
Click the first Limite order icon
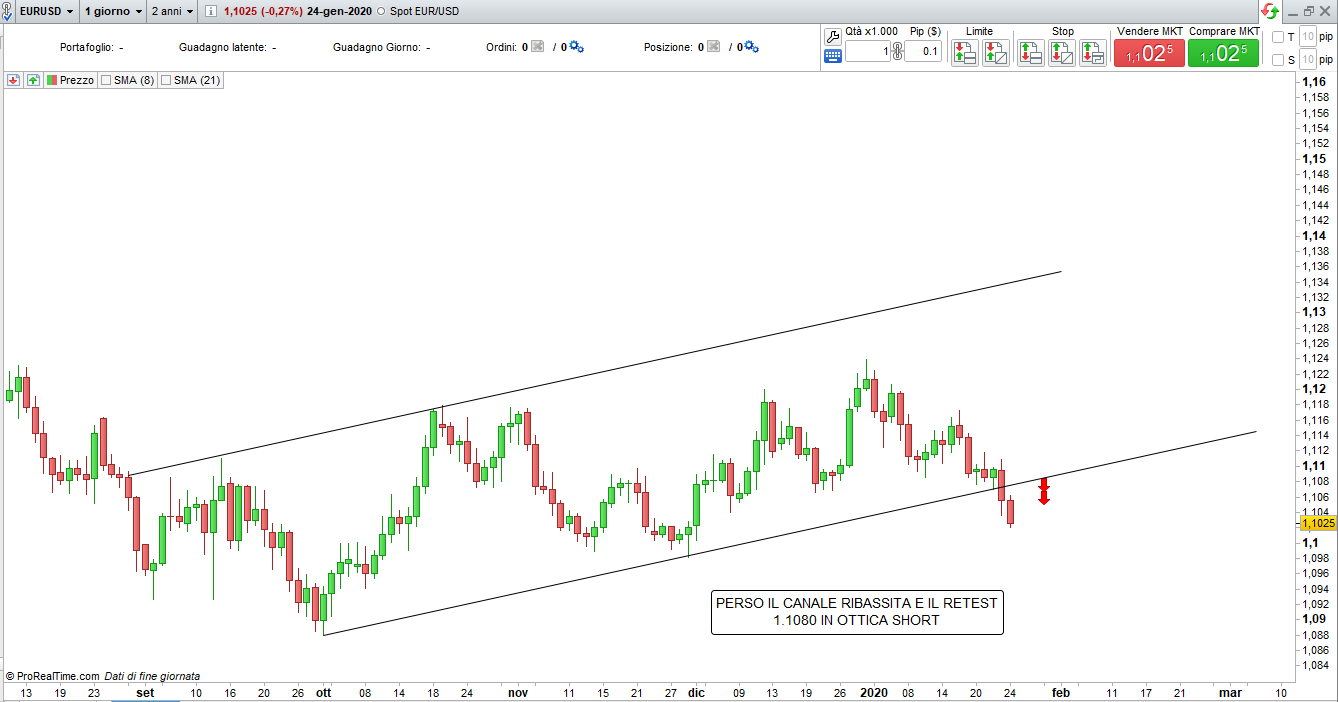(964, 53)
